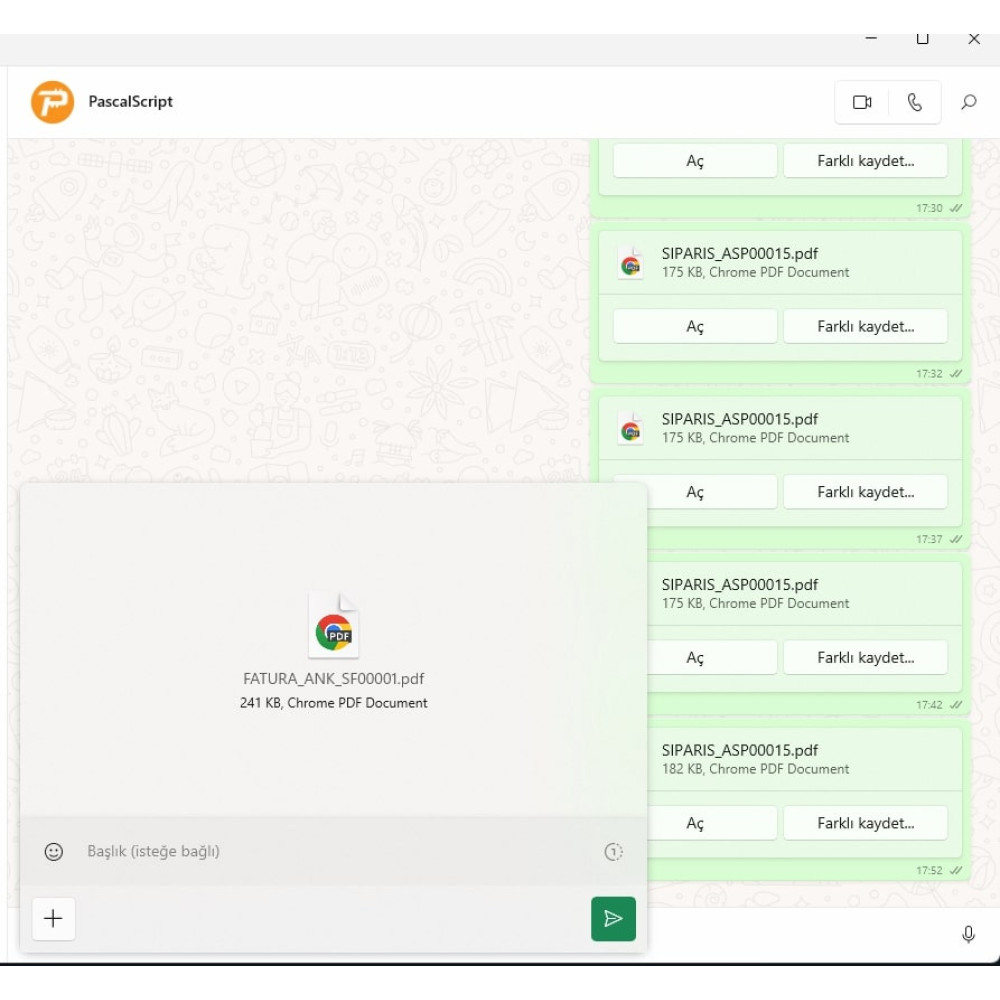
Task: Click the plus icon to attach more files
Action: pyautogui.click(x=53, y=918)
